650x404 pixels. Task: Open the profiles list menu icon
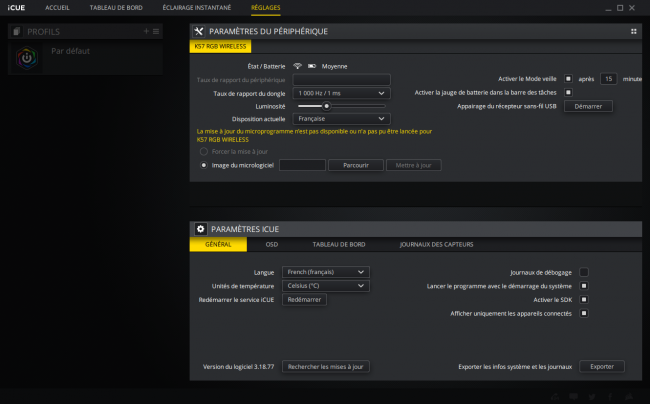pos(156,31)
